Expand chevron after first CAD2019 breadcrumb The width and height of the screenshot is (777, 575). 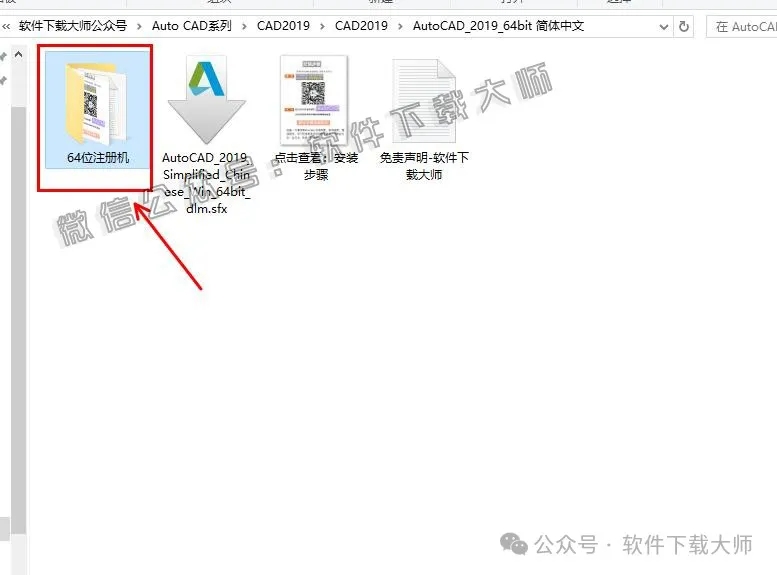[323, 26]
